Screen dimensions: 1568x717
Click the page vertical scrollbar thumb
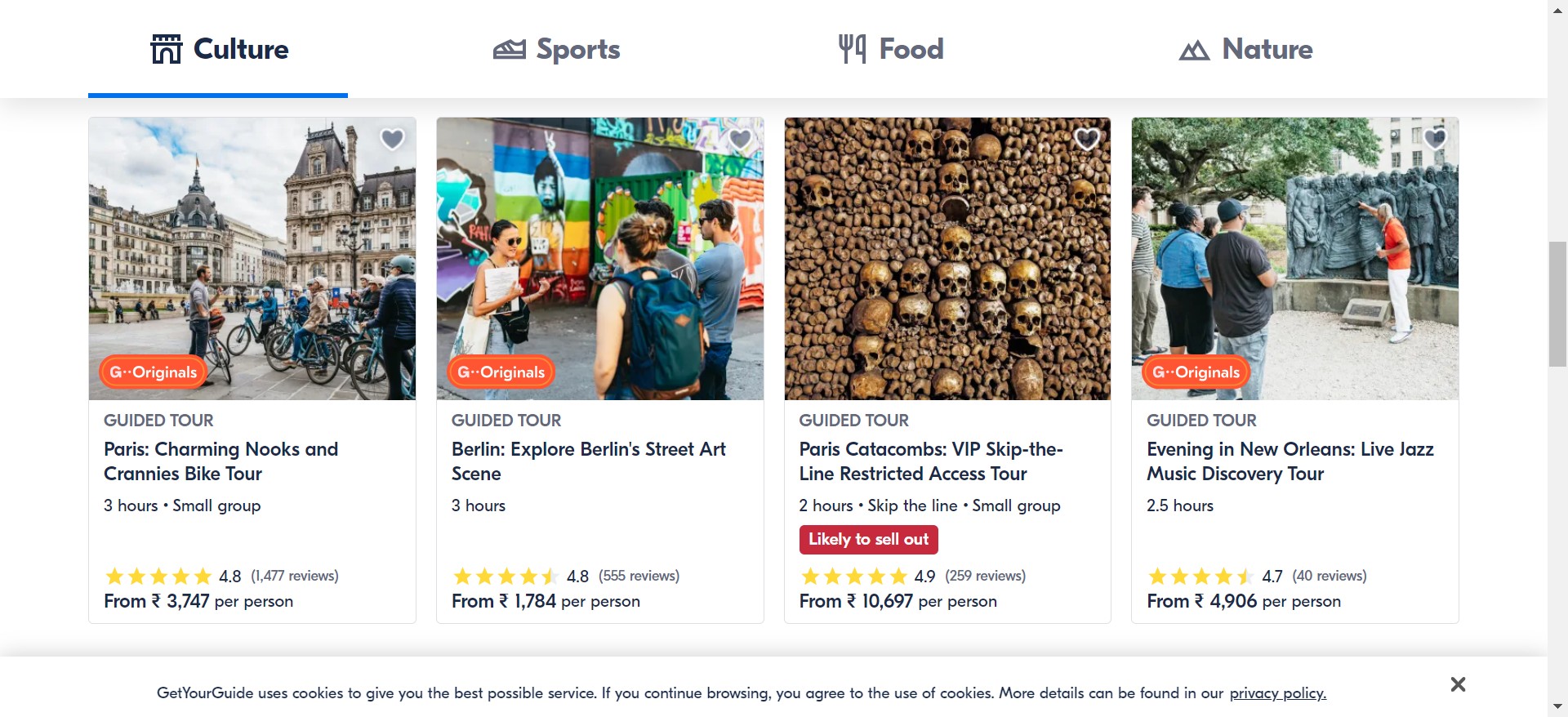1557,304
